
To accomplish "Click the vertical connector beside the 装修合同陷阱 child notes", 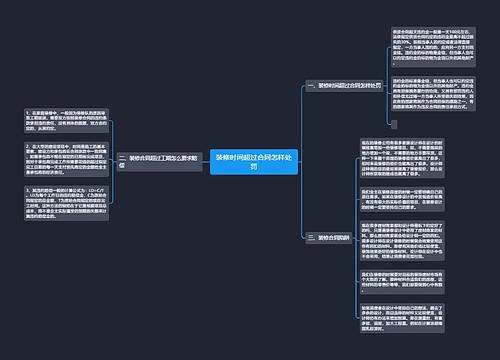I will click(356, 238).
